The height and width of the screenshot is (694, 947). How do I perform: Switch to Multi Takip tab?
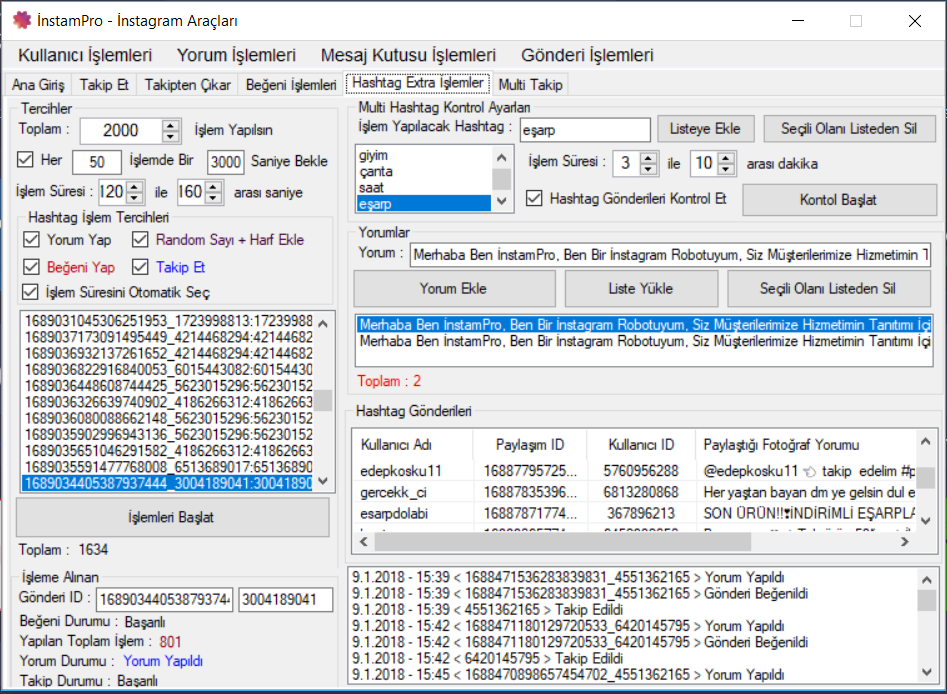click(x=530, y=85)
